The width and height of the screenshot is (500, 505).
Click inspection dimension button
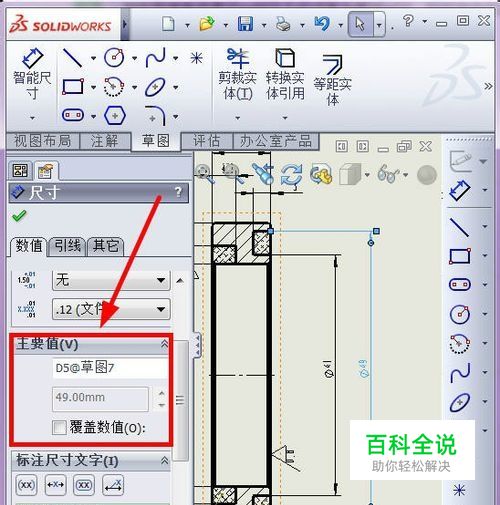coord(84,485)
